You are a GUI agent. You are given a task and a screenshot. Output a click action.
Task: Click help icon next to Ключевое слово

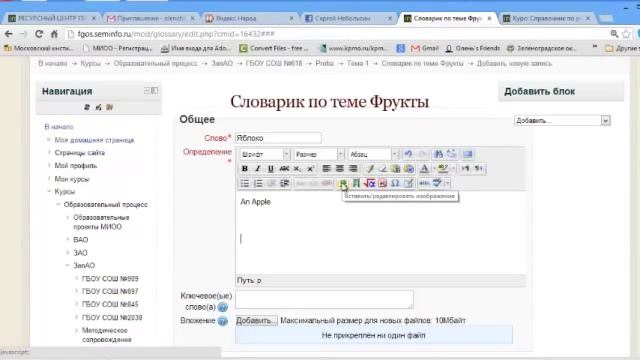(222, 307)
